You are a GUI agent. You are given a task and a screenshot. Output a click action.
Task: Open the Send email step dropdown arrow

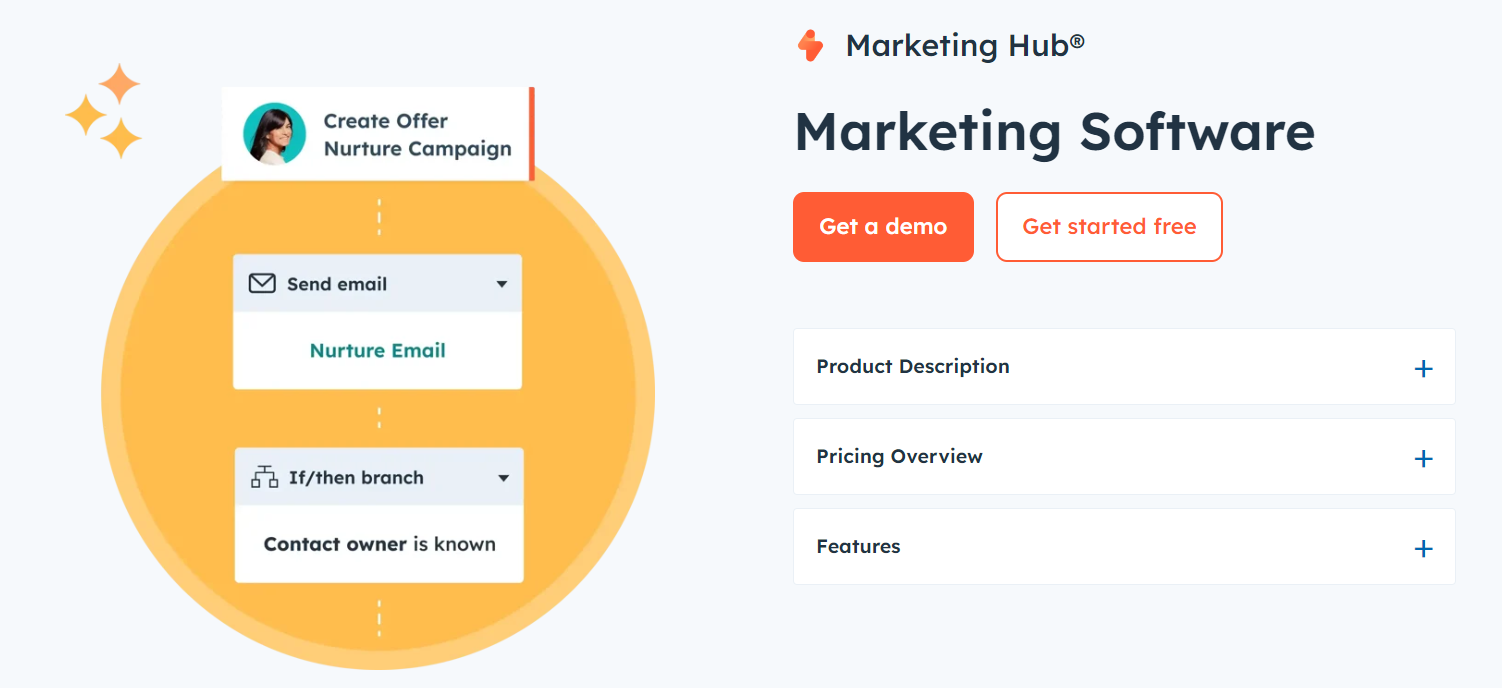502,283
